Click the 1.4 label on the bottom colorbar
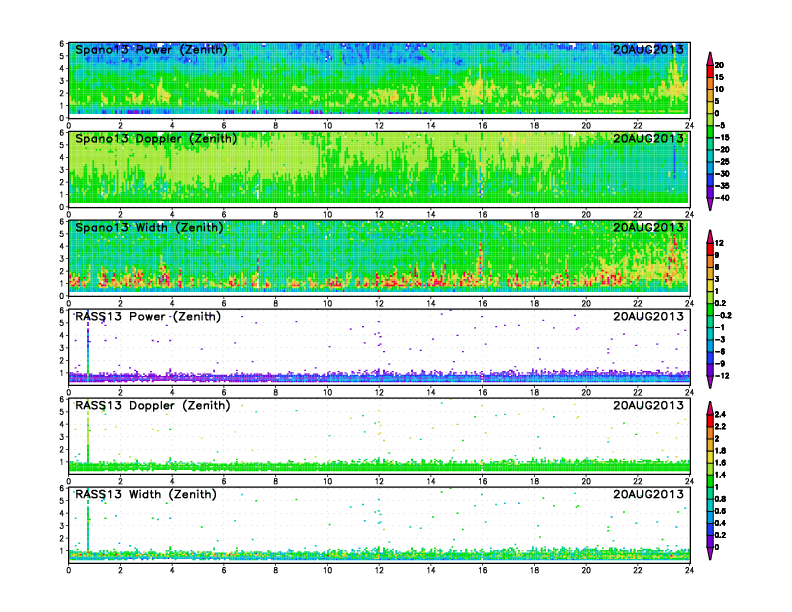This screenshot has height=612, width=792. tap(720, 475)
